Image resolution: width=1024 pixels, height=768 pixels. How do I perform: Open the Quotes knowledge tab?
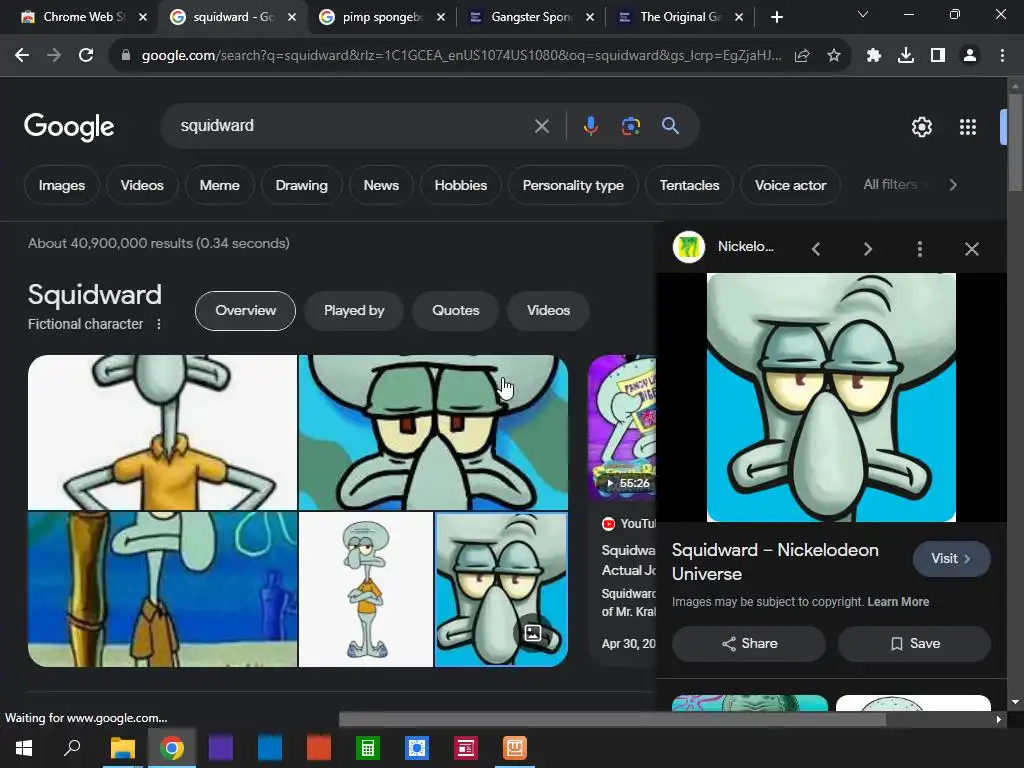(455, 311)
